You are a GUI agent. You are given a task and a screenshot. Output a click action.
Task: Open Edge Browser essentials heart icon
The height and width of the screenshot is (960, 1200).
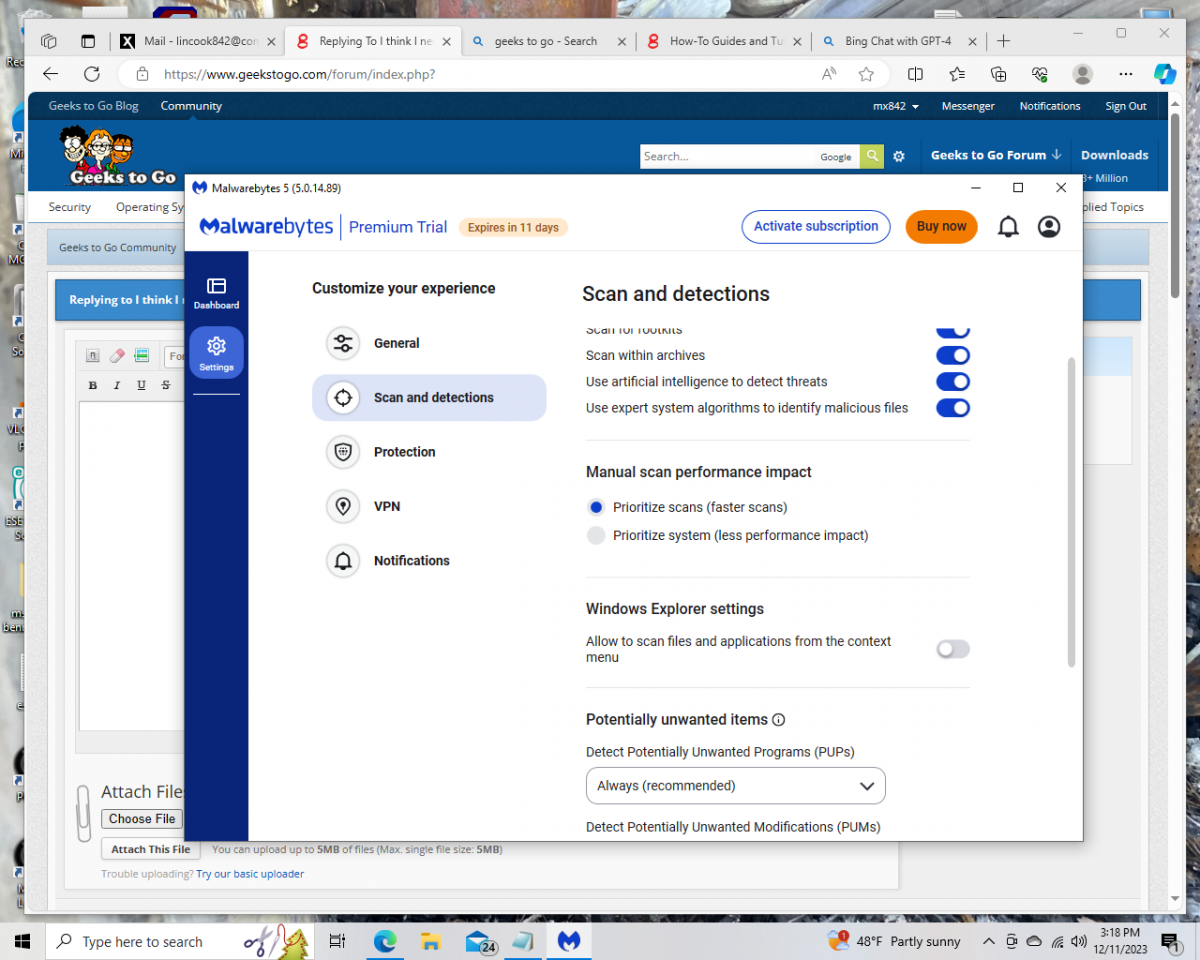pyautogui.click(x=1040, y=74)
